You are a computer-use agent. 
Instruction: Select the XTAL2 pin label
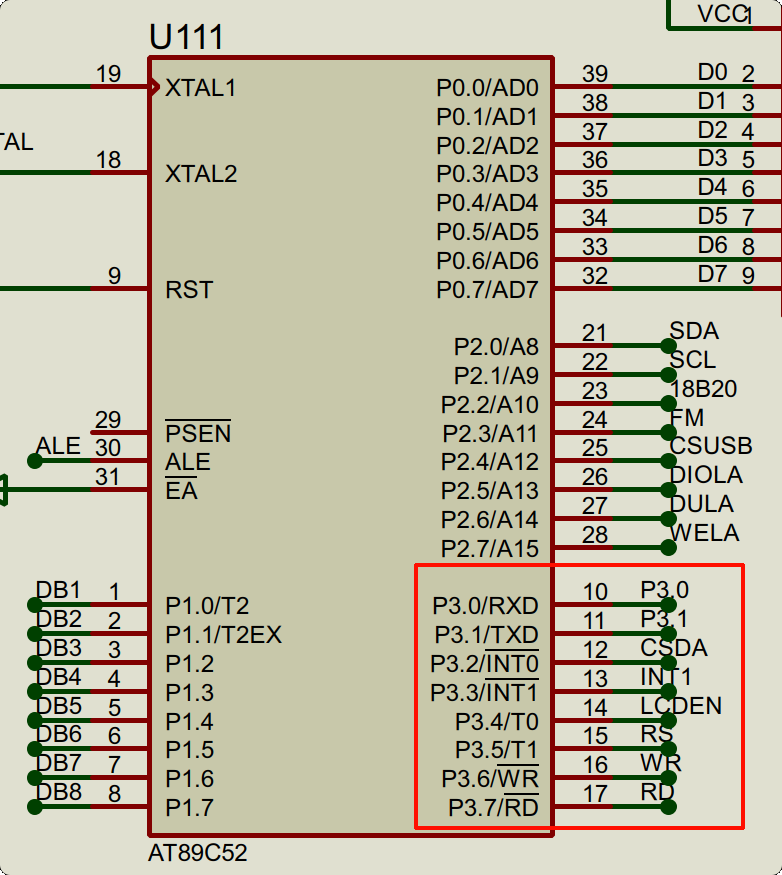200,174
